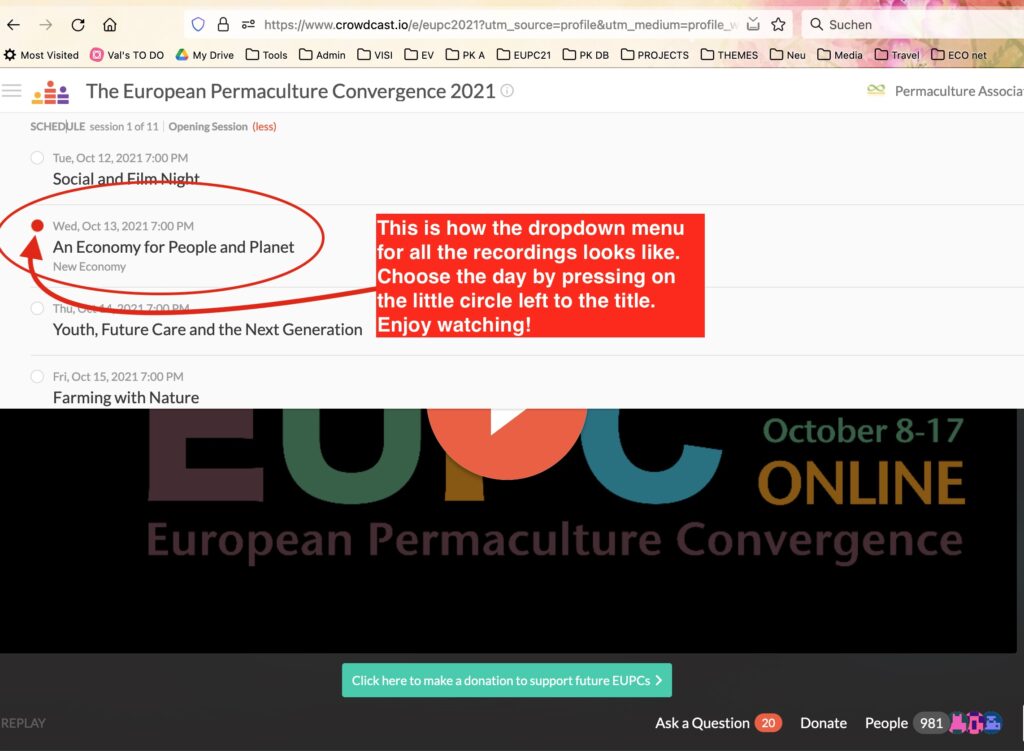Viewport: 1024px width, 751px height.
Task: Open the EV bookmarks folder
Action: click(419, 55)
